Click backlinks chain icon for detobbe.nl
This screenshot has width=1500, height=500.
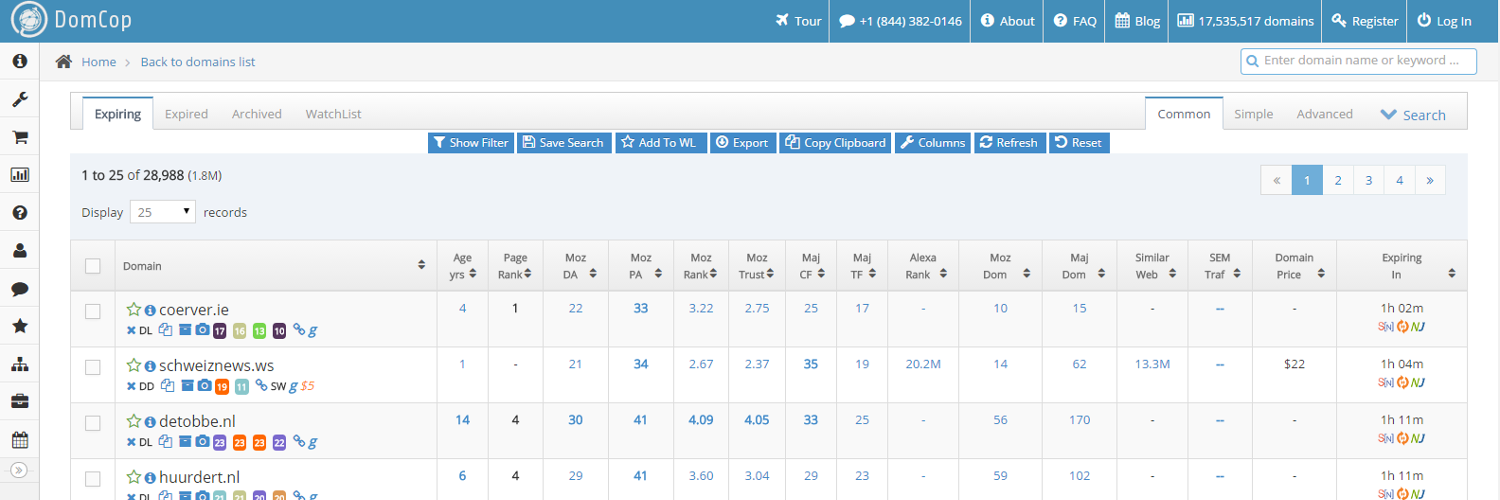[298, 442]
